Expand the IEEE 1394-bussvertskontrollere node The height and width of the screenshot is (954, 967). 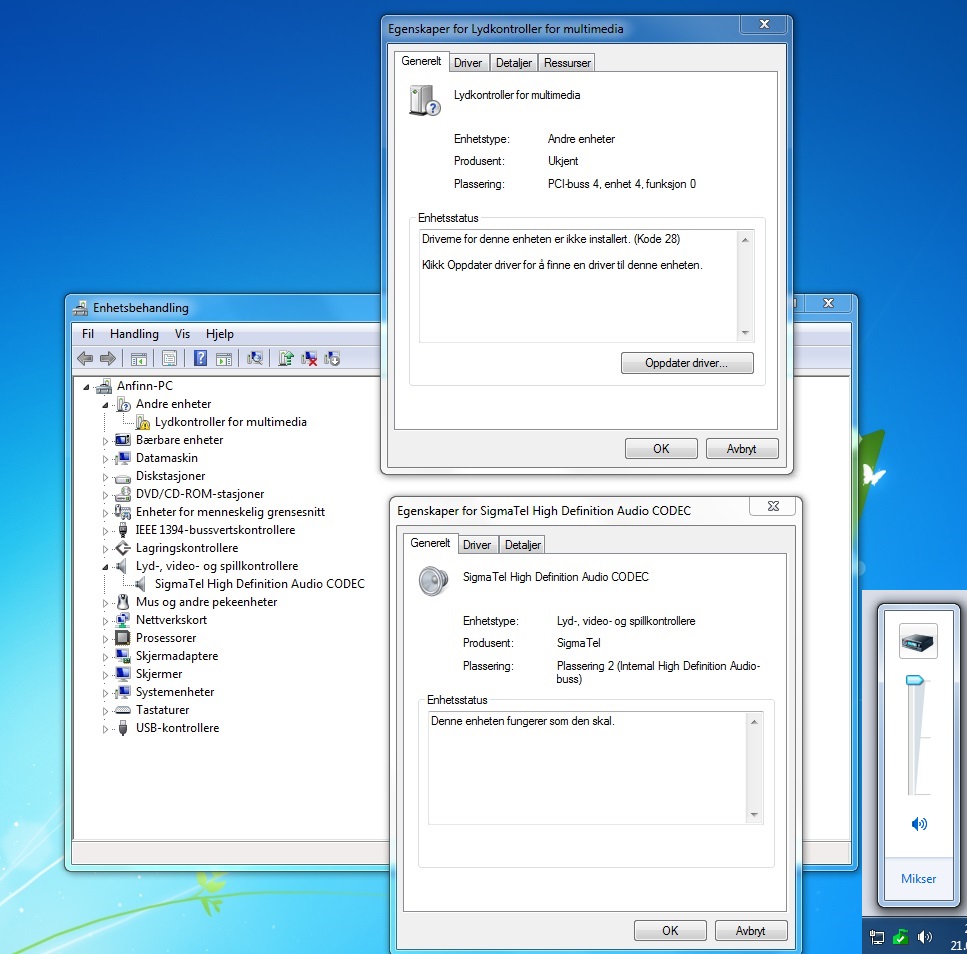[105, 530]
